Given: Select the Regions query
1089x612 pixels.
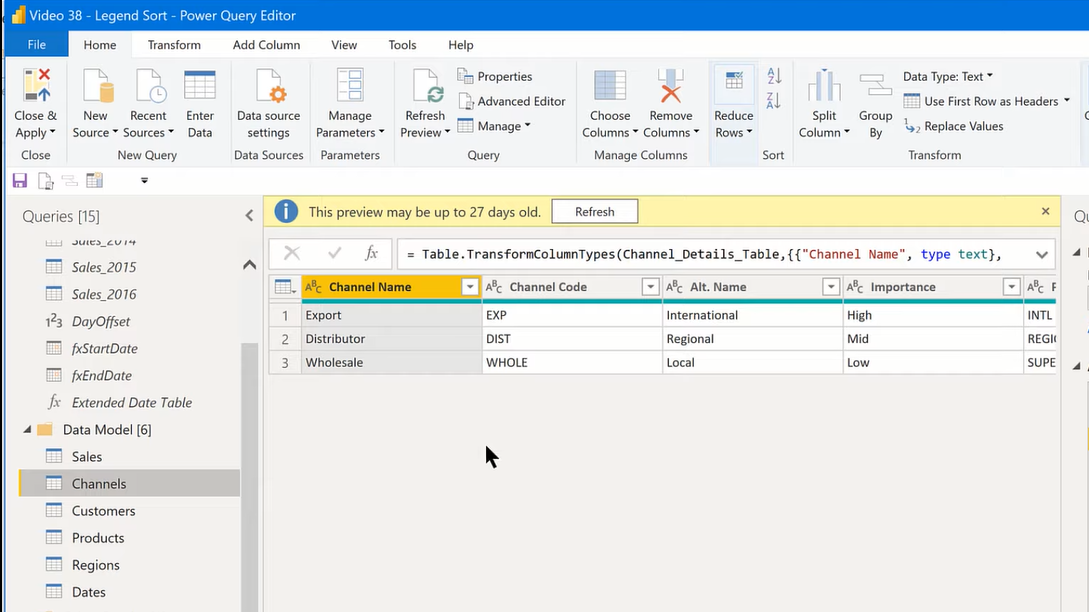Looking at the screenshot, I should point(129,565).
